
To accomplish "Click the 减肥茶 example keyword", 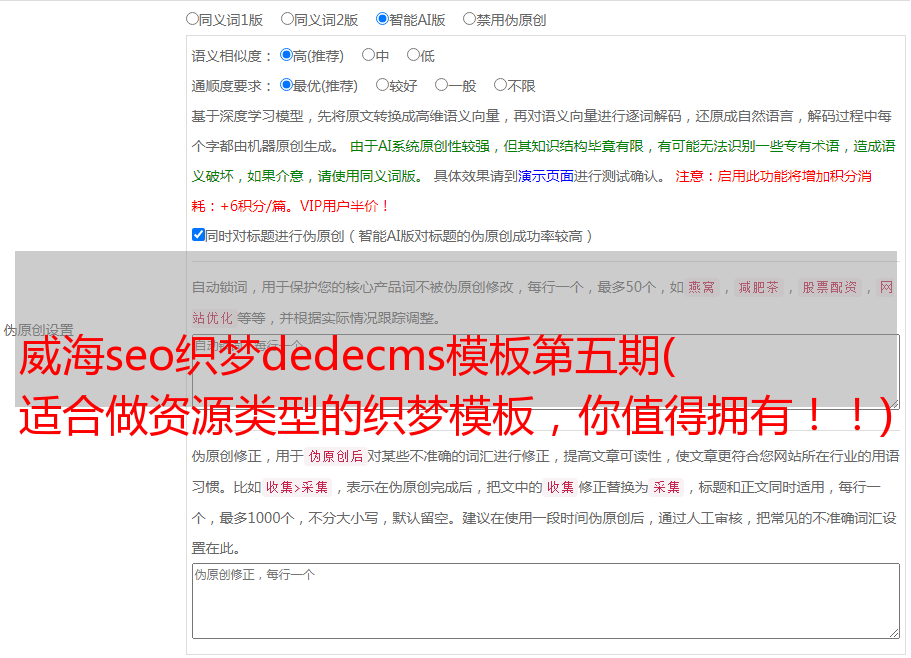I will point(758,287).
